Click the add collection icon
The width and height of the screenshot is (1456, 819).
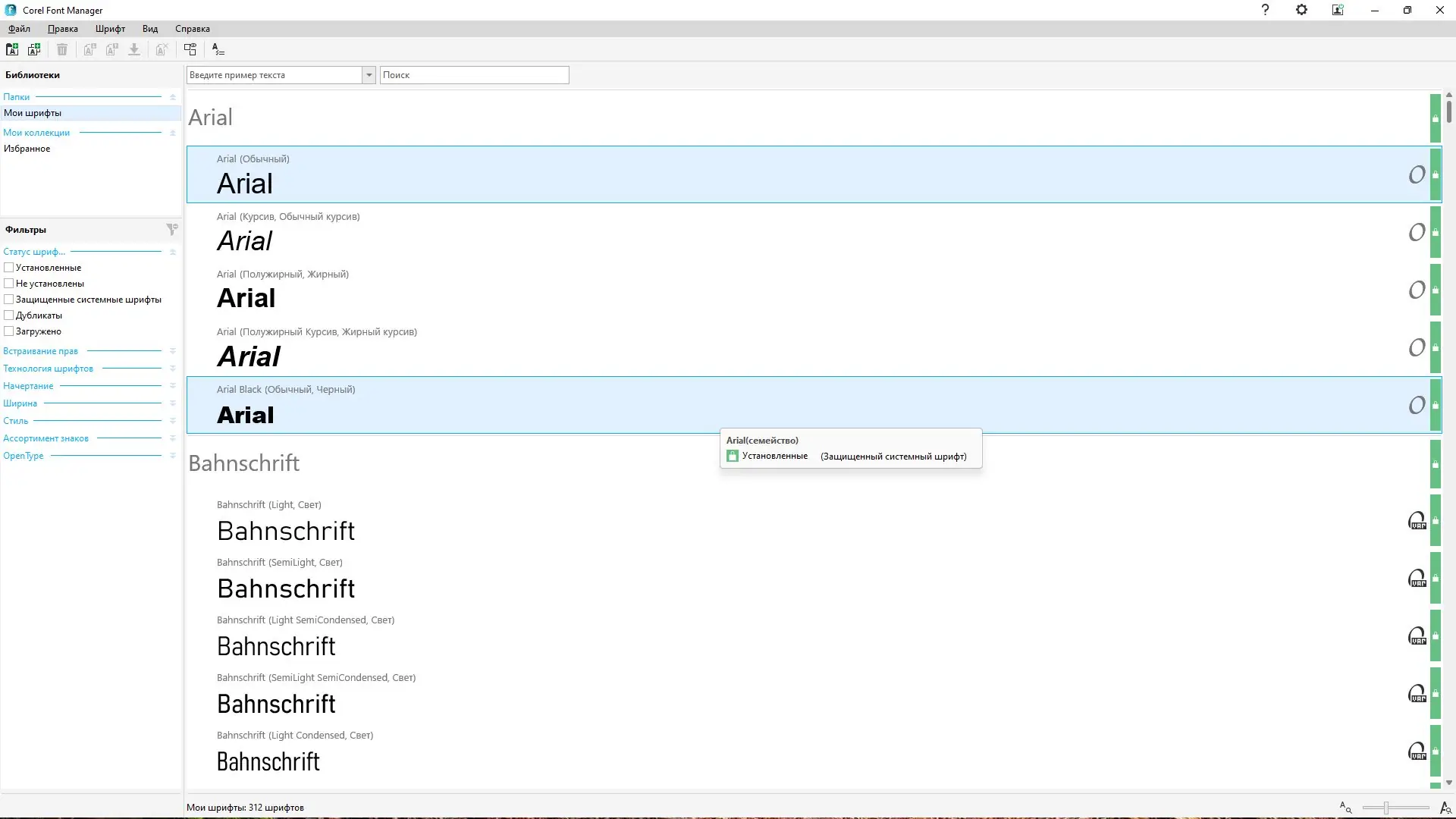34,49
